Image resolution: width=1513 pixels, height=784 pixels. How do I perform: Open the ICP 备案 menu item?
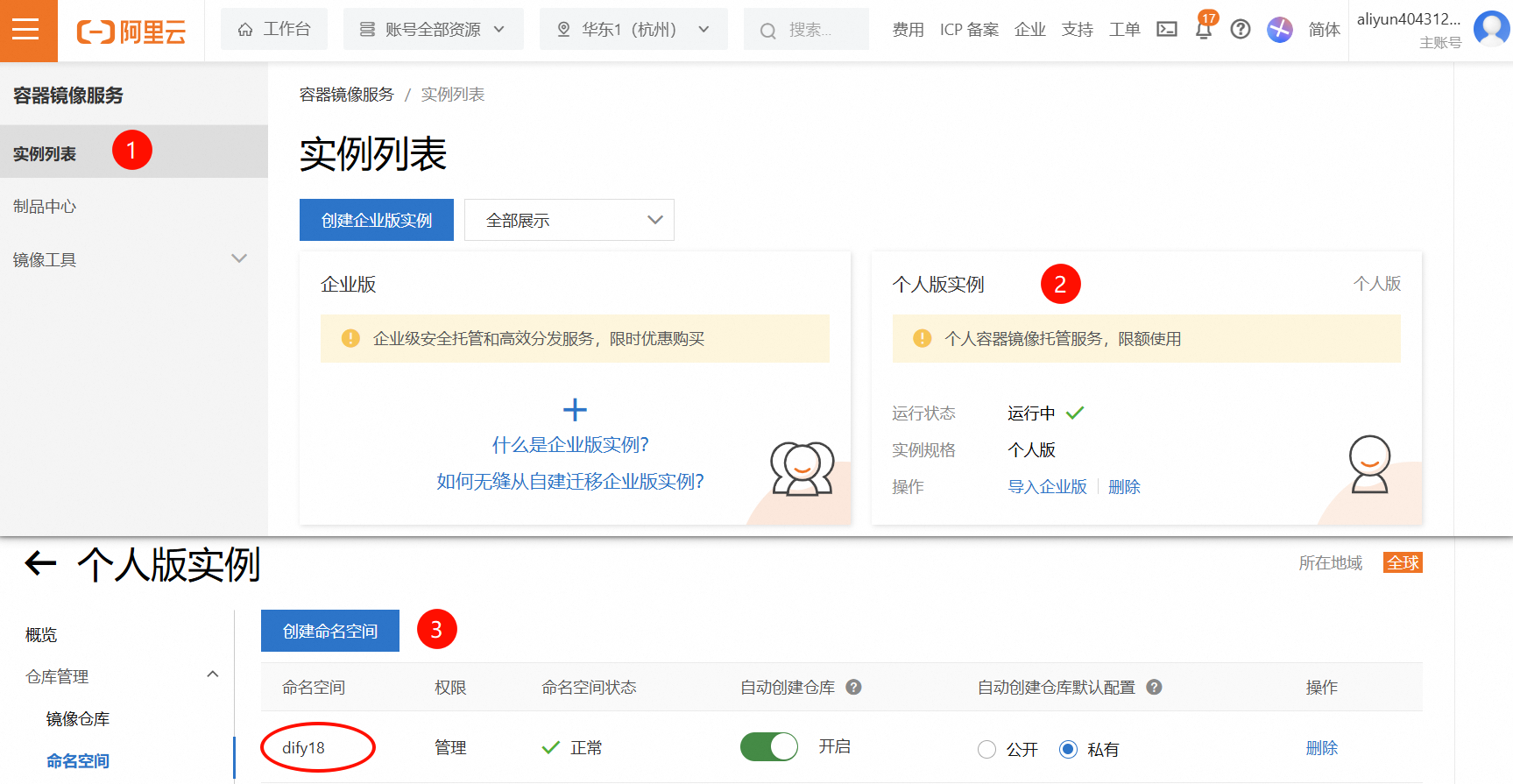969,30
